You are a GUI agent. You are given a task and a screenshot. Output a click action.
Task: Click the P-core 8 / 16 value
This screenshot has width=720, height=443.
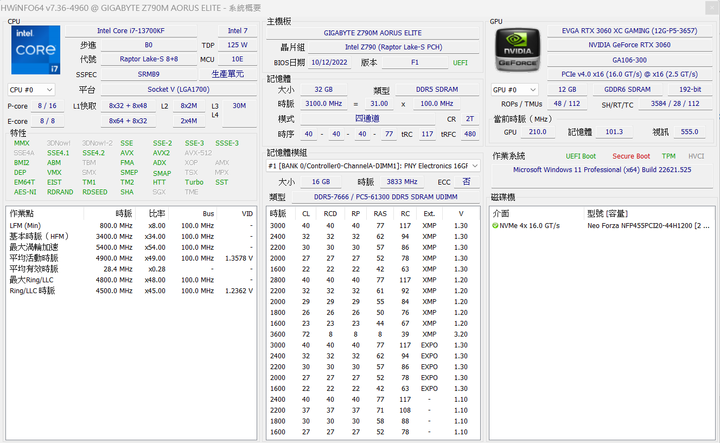pyautogui.click(x=47, y=106)
